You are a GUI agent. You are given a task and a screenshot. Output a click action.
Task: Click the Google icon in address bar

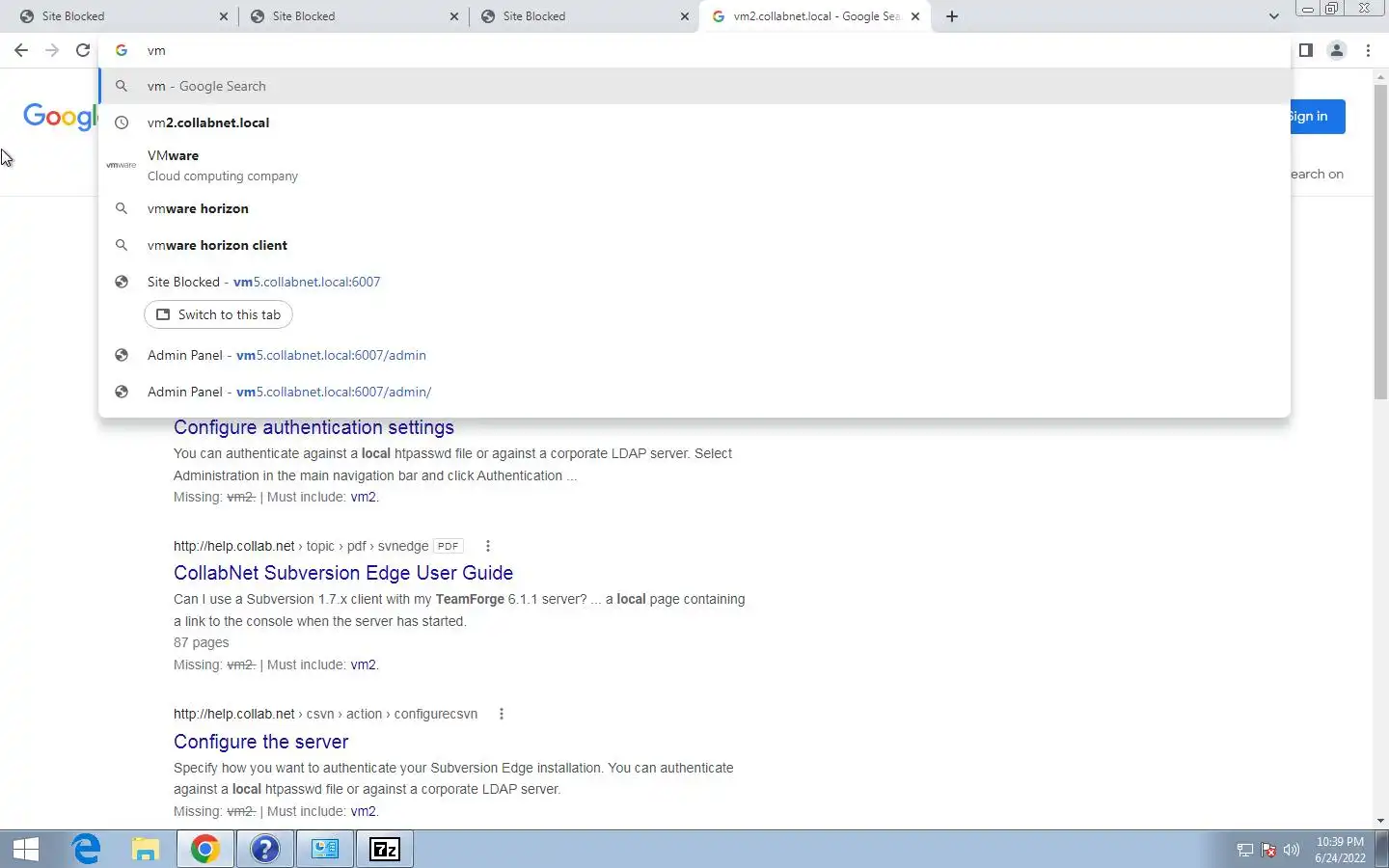(x=122, y=50)
